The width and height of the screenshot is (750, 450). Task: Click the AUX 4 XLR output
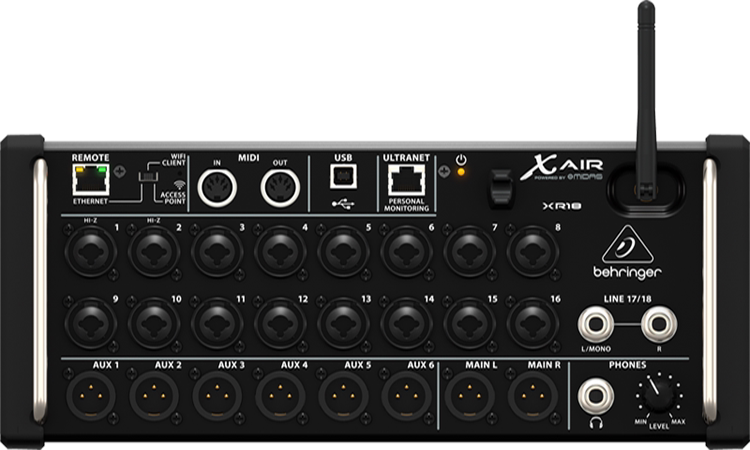coord(280,396)
